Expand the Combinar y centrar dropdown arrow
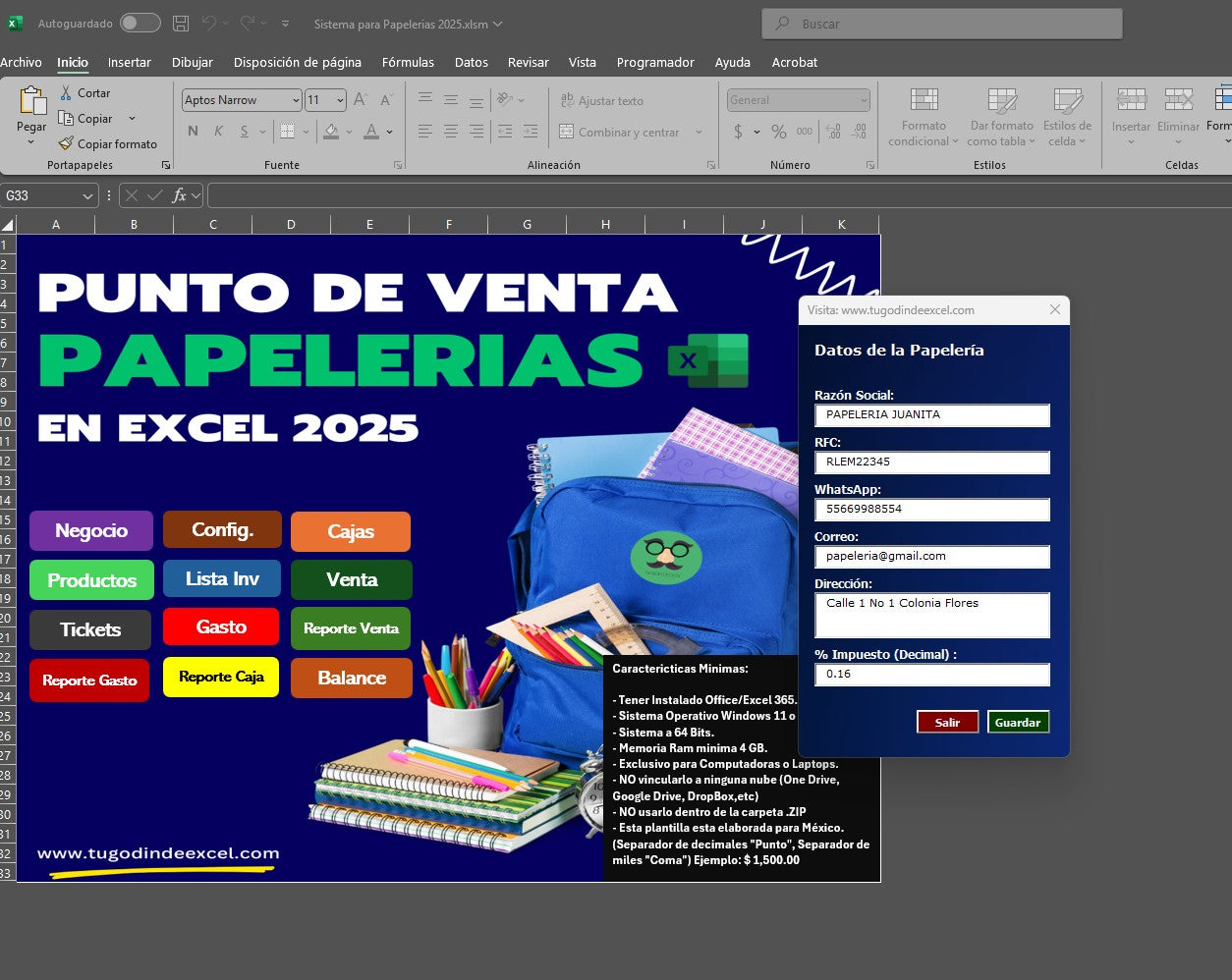 pyautogui.click(x=699, y=132)
